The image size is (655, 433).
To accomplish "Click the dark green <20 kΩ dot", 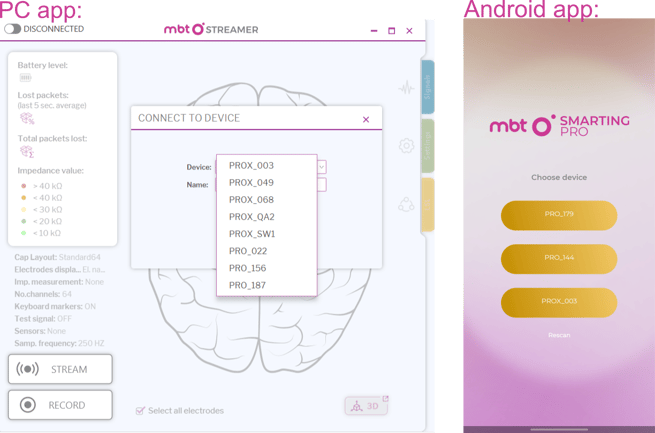I will (24, 221).
